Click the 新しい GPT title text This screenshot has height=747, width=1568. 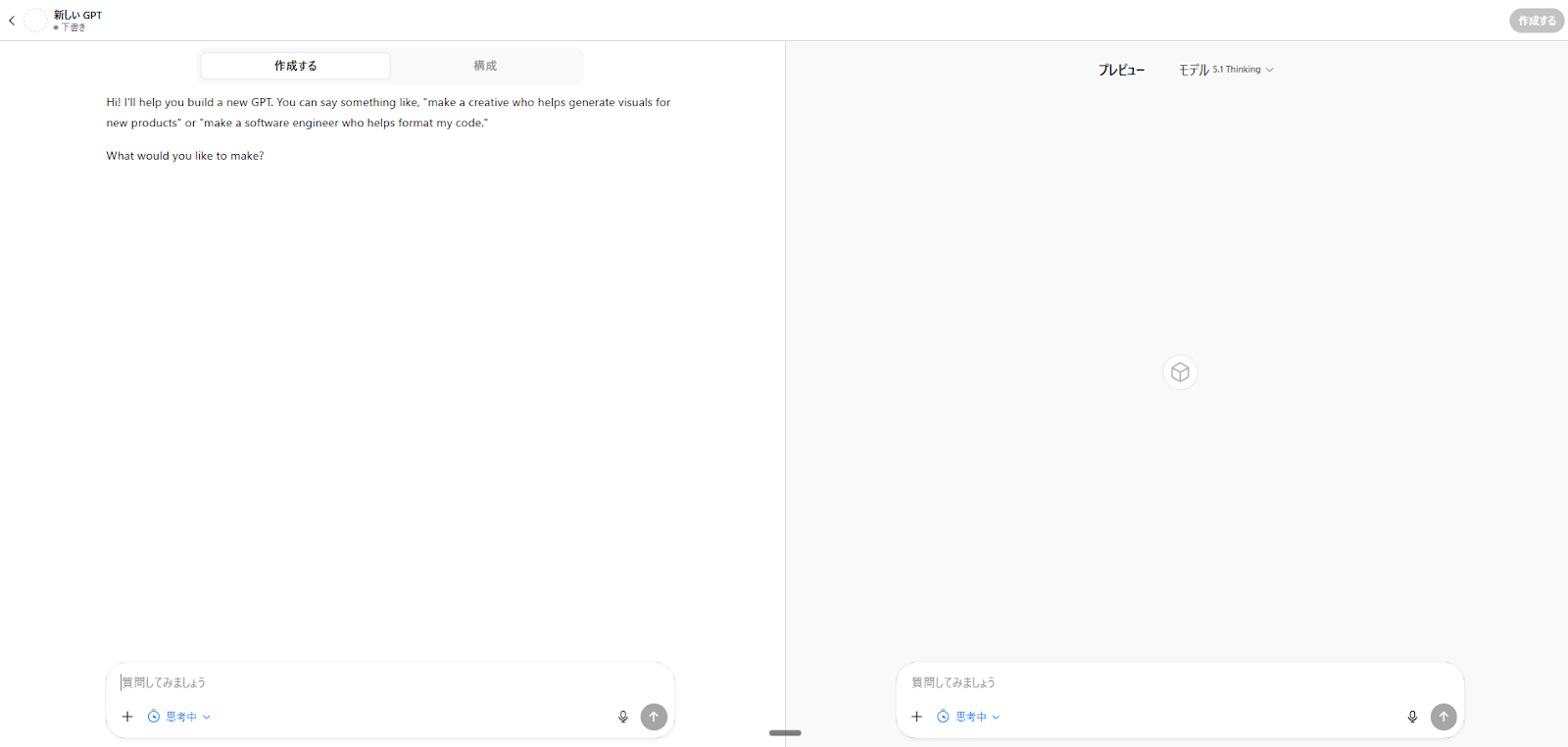(x=77, y=15)
